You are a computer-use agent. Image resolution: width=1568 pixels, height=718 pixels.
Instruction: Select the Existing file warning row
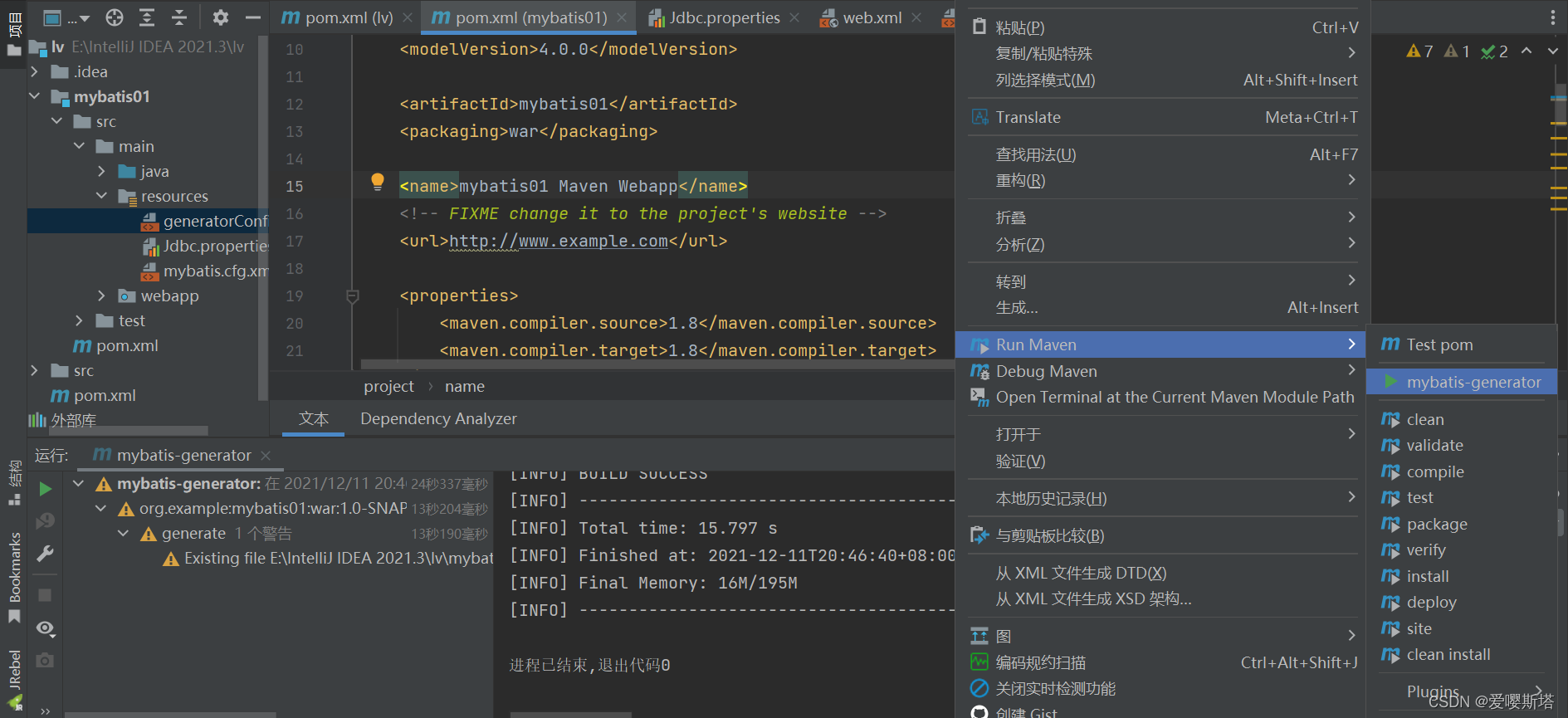pyautogui.click(x=329, y=558)
